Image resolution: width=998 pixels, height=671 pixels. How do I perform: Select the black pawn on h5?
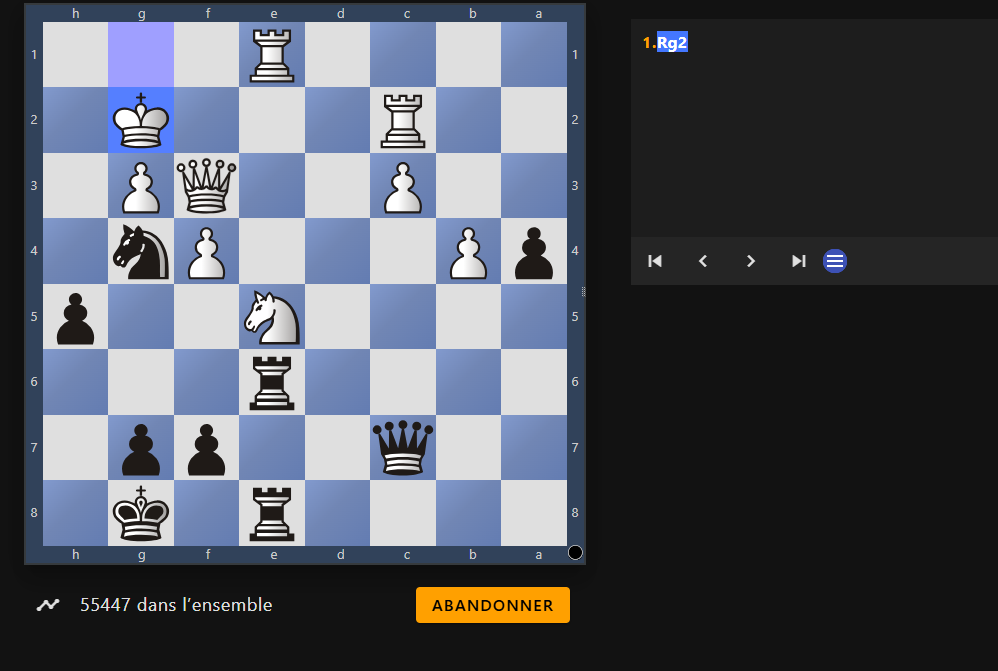point(75,316)
